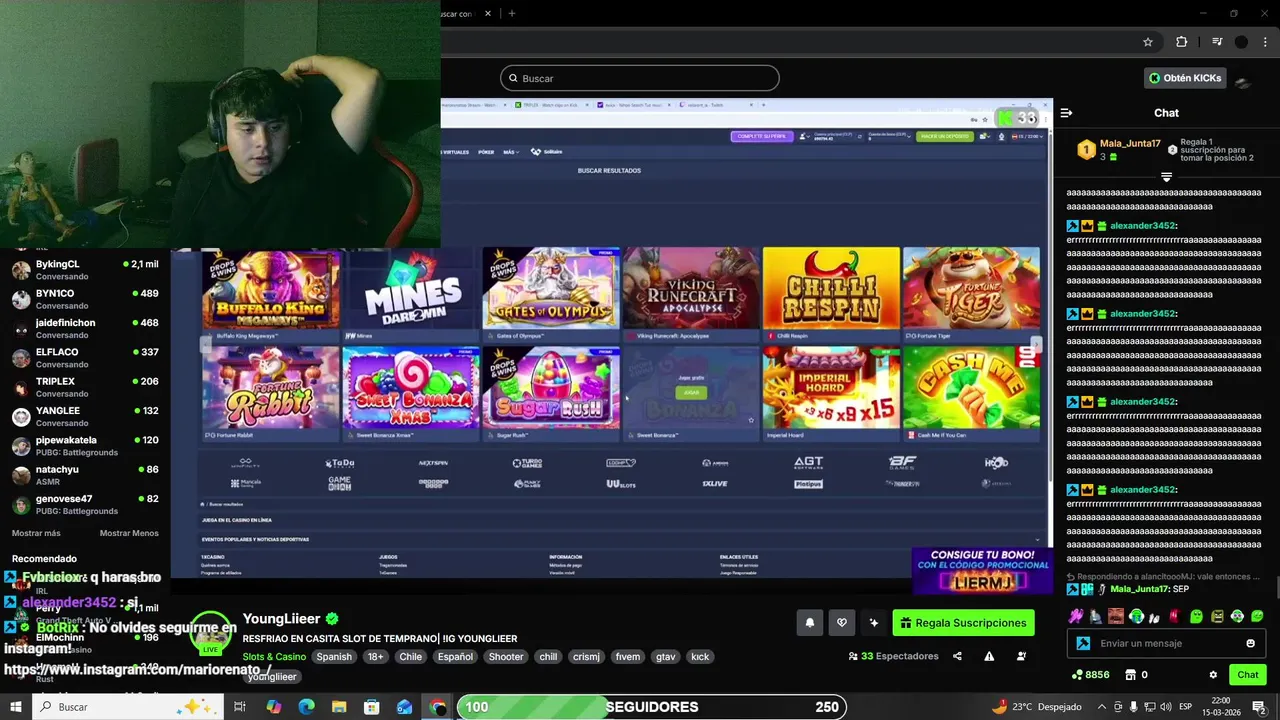Click the 8856 channel points balance
Screen dimensions: 1280x720
(1090, 675)
